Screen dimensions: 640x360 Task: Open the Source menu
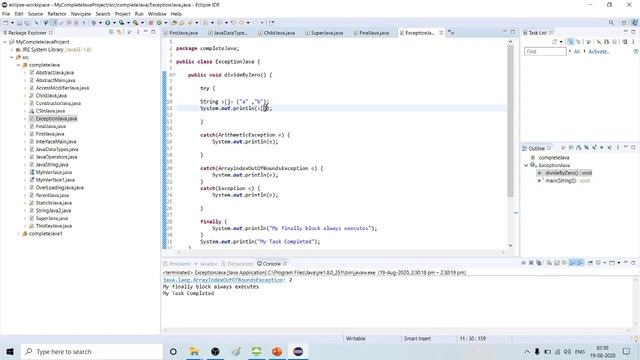(x=35, y=14)
